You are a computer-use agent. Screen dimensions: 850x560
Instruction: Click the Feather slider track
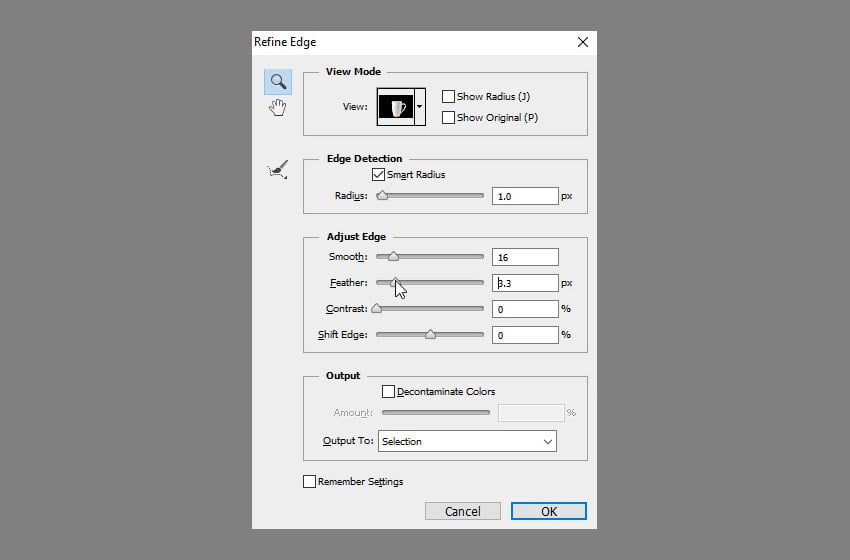pos(430,282)
